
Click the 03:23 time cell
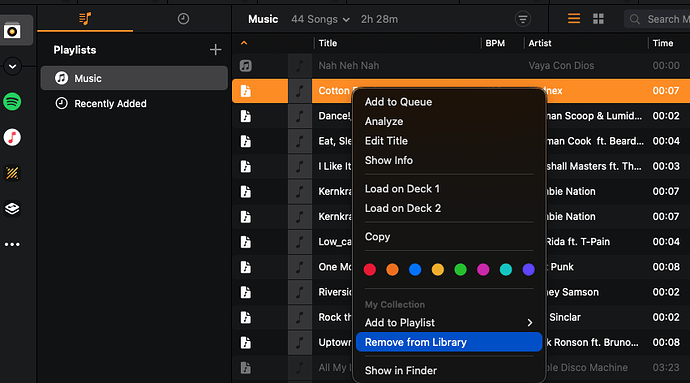[x=666, y=368]
